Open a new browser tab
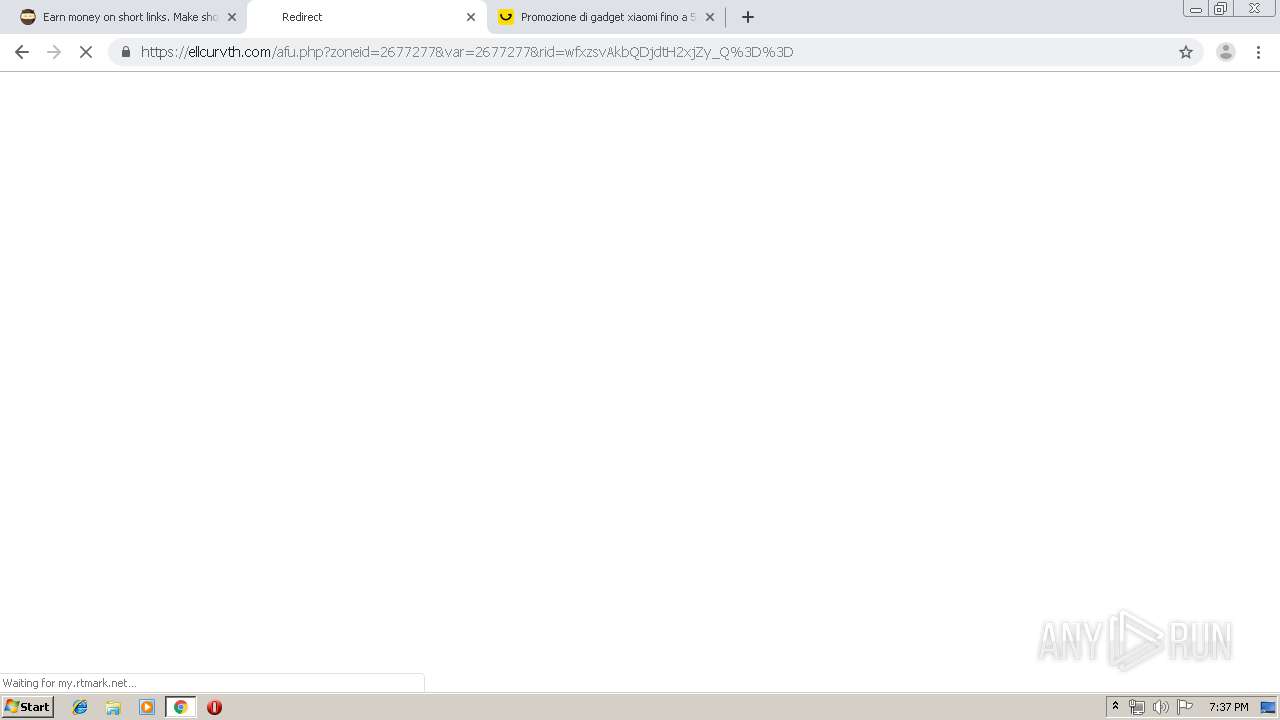Viewport: 1280px width, 720px height. click(x=748, y=17)
